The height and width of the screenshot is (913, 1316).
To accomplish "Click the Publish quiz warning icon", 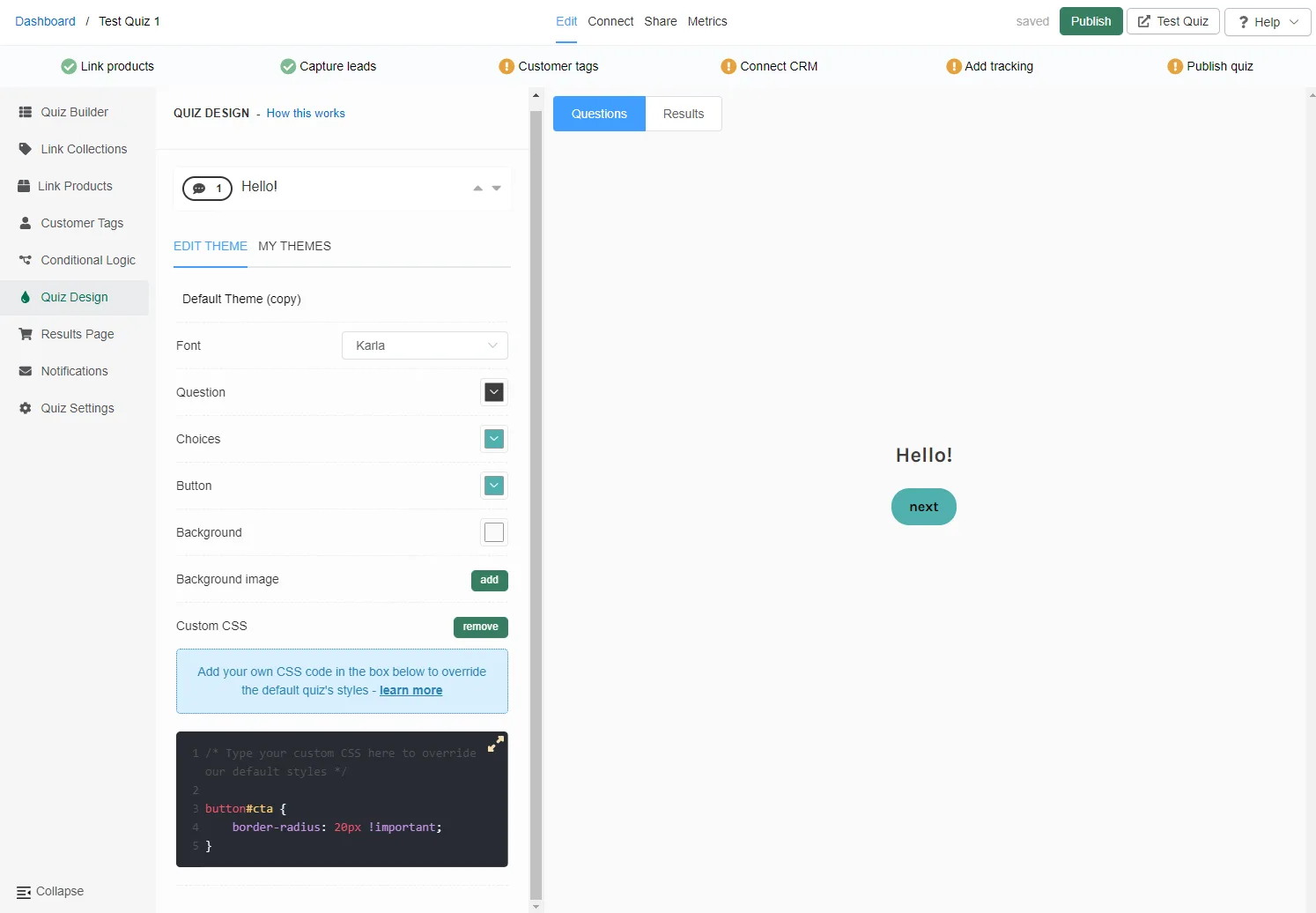I will [1175, 66].
